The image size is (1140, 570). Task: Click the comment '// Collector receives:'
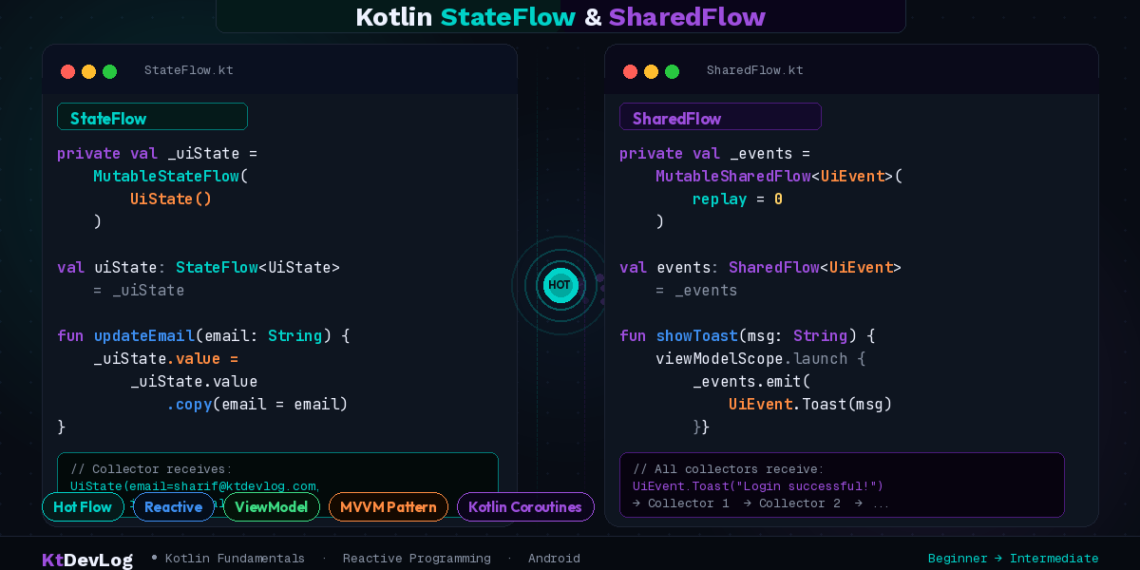tap(152, 470)
